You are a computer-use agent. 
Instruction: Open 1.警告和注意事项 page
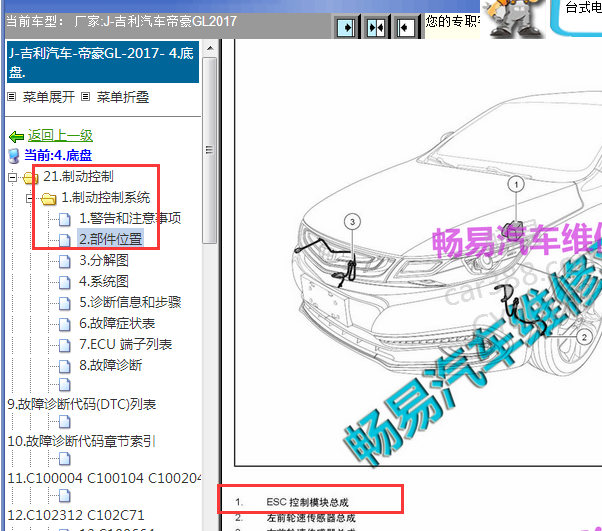click(x=130, y=218)
